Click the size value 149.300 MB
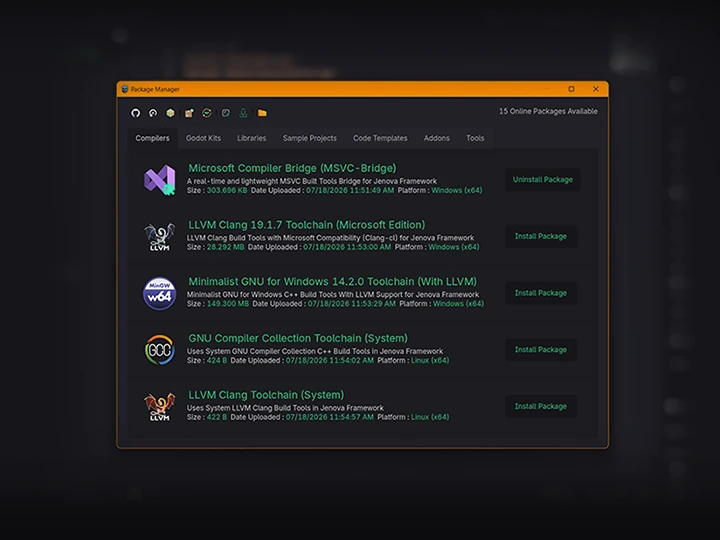Image resolution: width=720 pixels, height=540 pixels. (x=228, y=304)
